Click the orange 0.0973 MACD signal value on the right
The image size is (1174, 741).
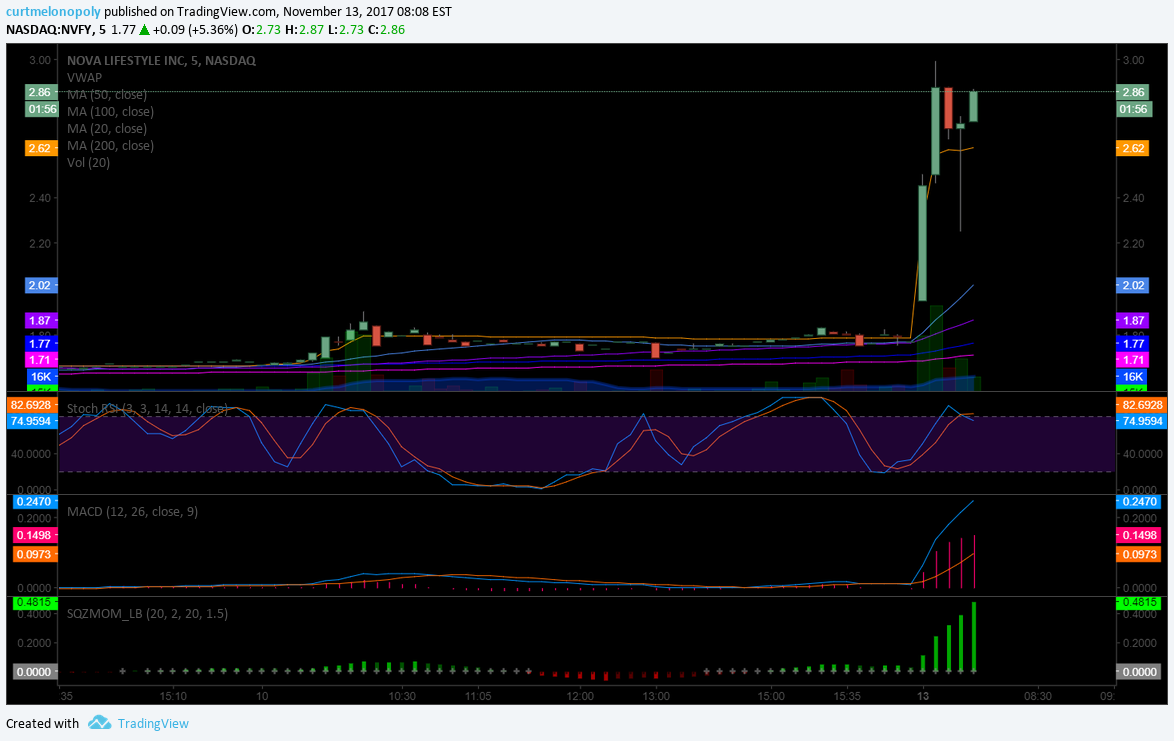(x=1139, y=555)
